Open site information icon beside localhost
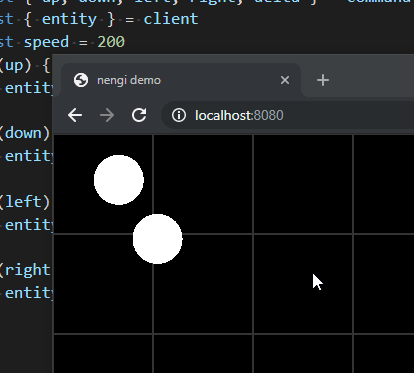Image resolution: width=414 pixels, height=373 pixels. coord(179,115)
